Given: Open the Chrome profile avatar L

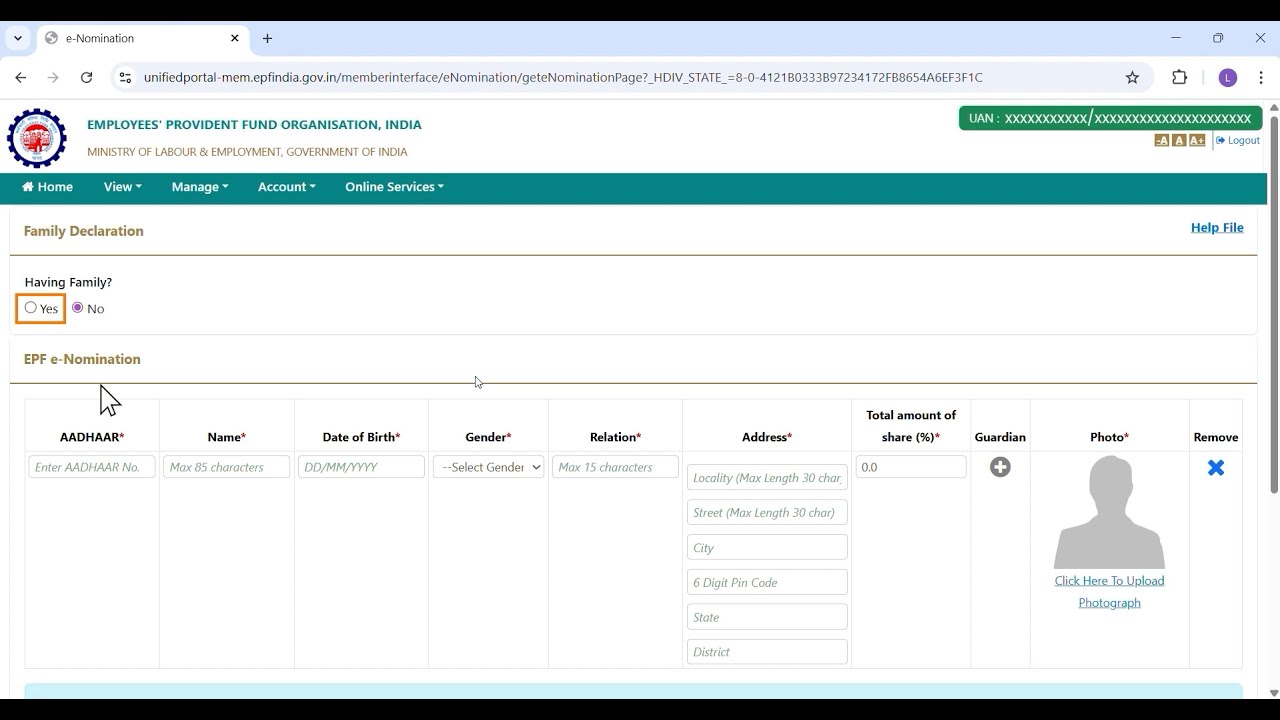Looking at the screenshot, I should (1228, 77).
